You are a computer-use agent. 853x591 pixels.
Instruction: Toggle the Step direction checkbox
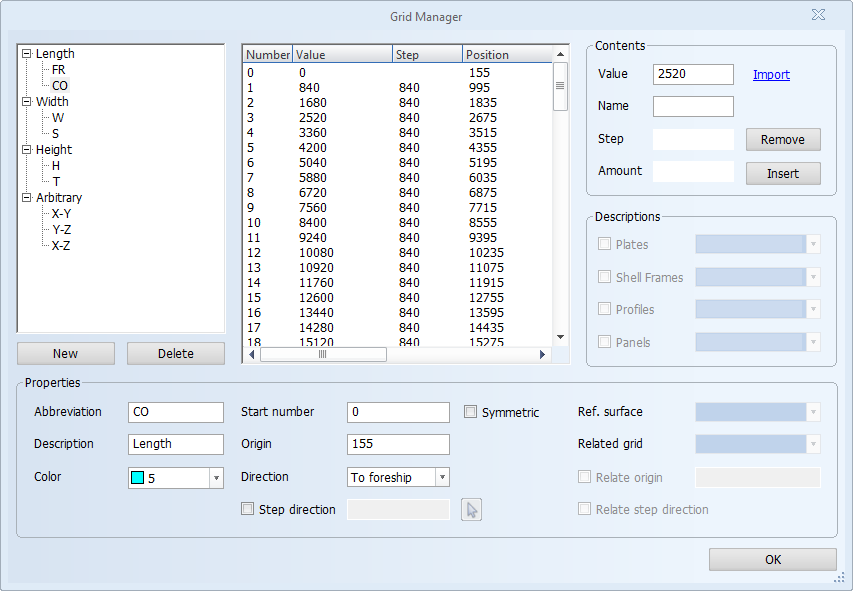tap(248, 509)
